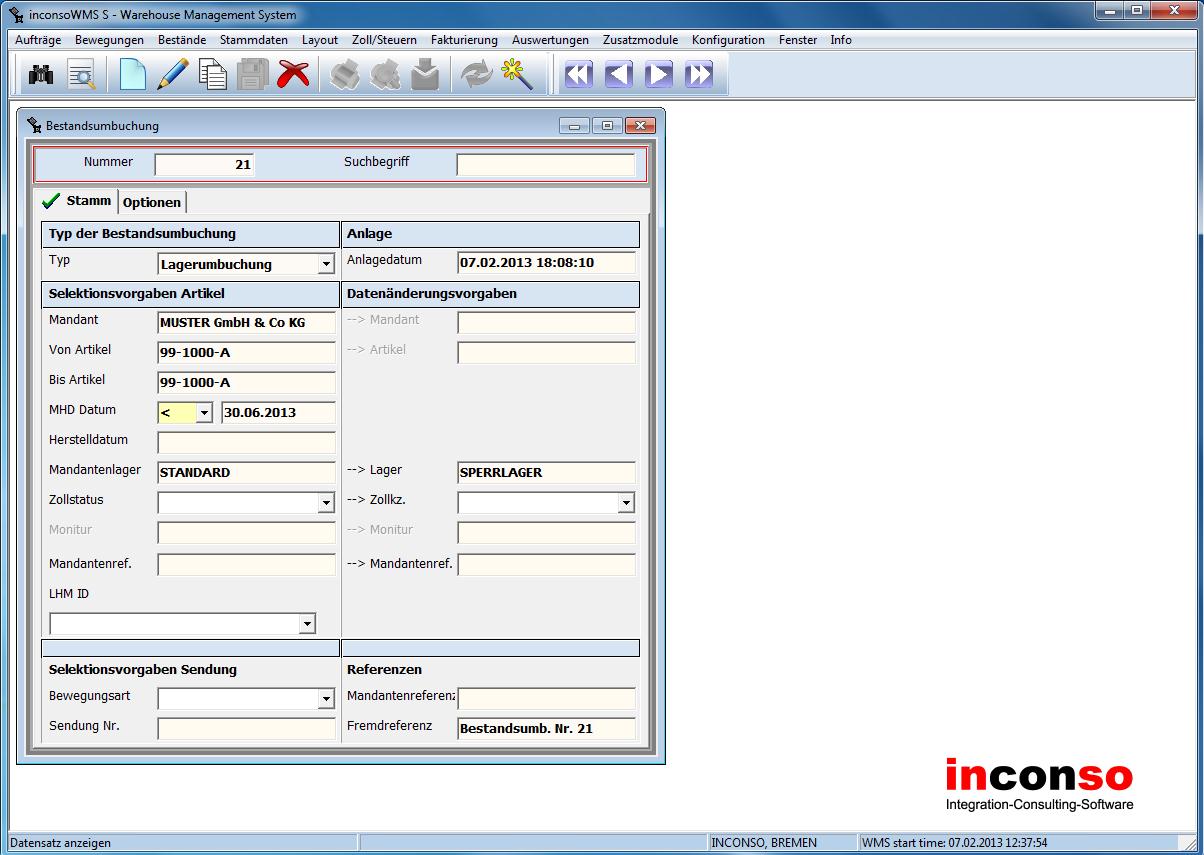The image size is (1204, 855).
Task: Click the Mandantenreferenz field under Referenzen
Action: point(547,698)
